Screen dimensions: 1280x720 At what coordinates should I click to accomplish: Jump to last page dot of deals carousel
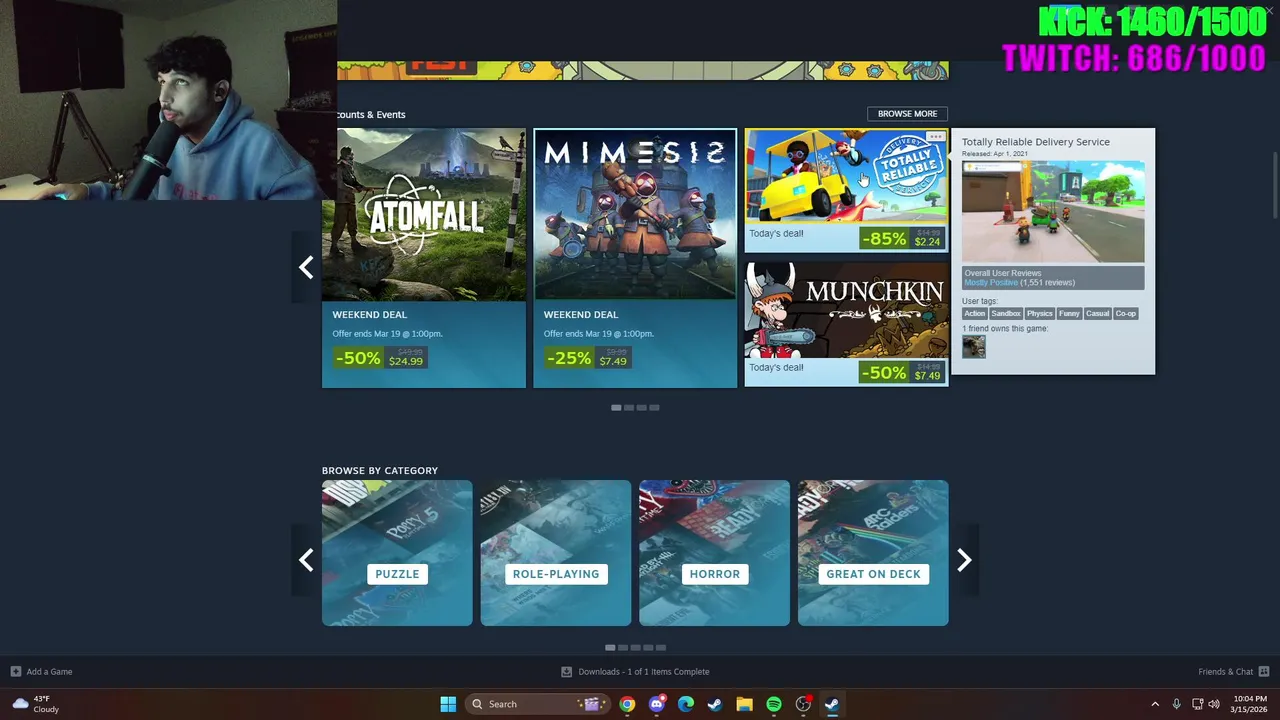click(x=654, y=408)
